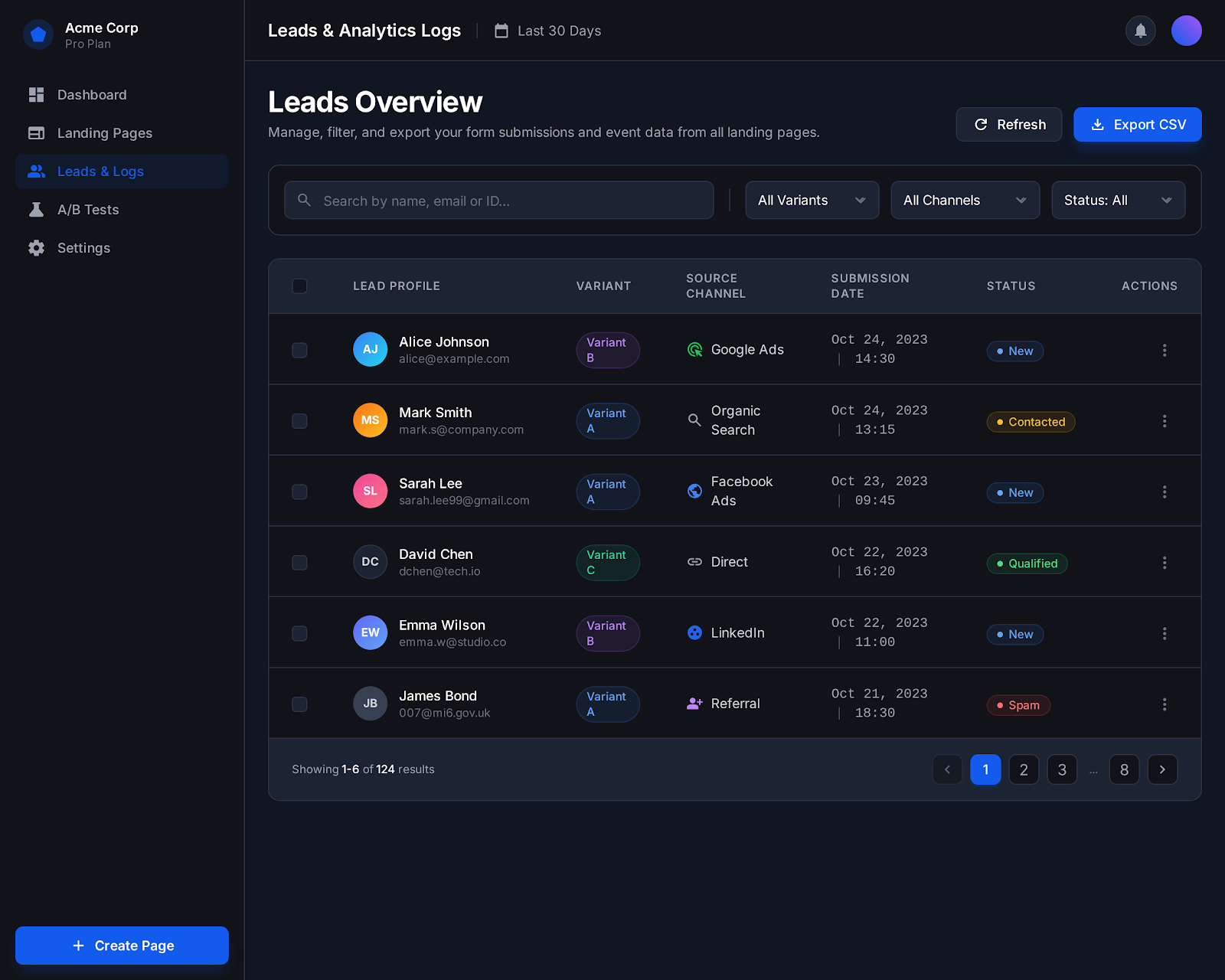Screen dimensions: 1225x980
Task: Open the Status: All dropdown
Action: (1118, 201)
